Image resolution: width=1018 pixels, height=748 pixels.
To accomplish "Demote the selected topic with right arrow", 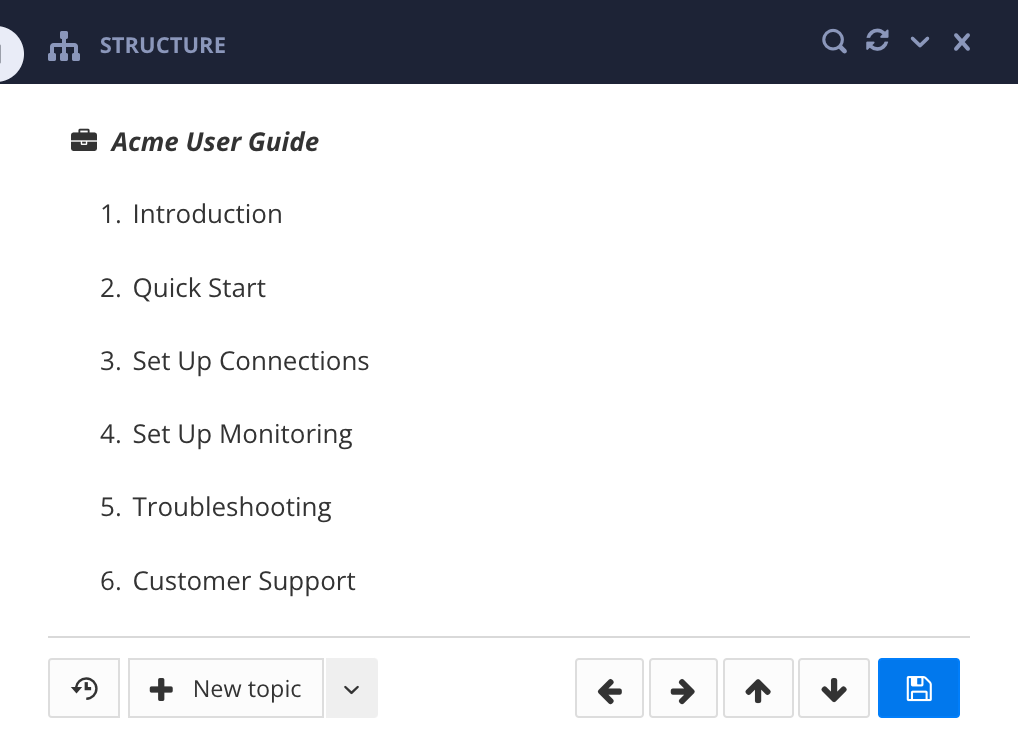I will pyautogui.click(x=683, y=688).
